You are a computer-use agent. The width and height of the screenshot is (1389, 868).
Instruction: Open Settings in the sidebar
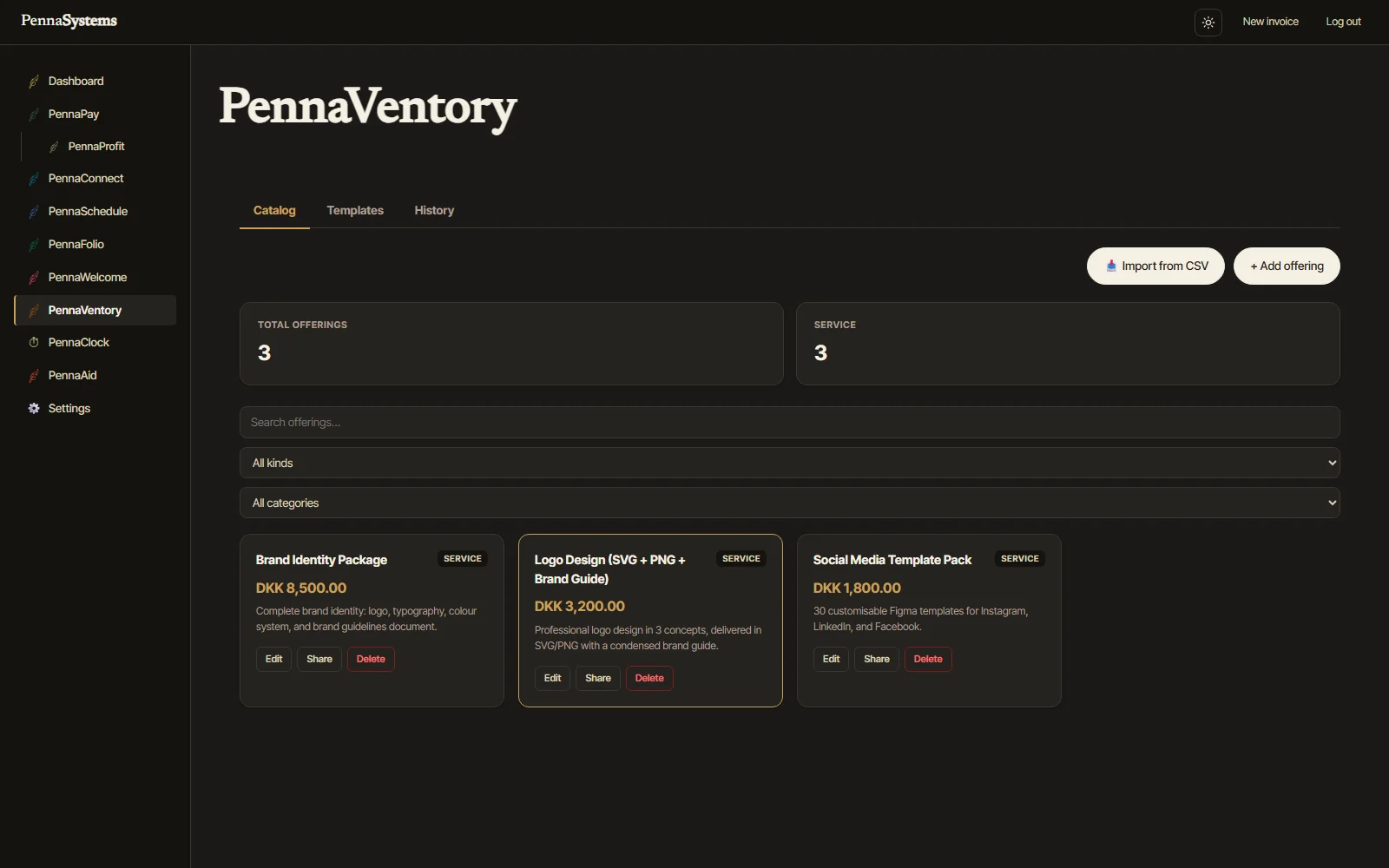click(x=95, y=409)
